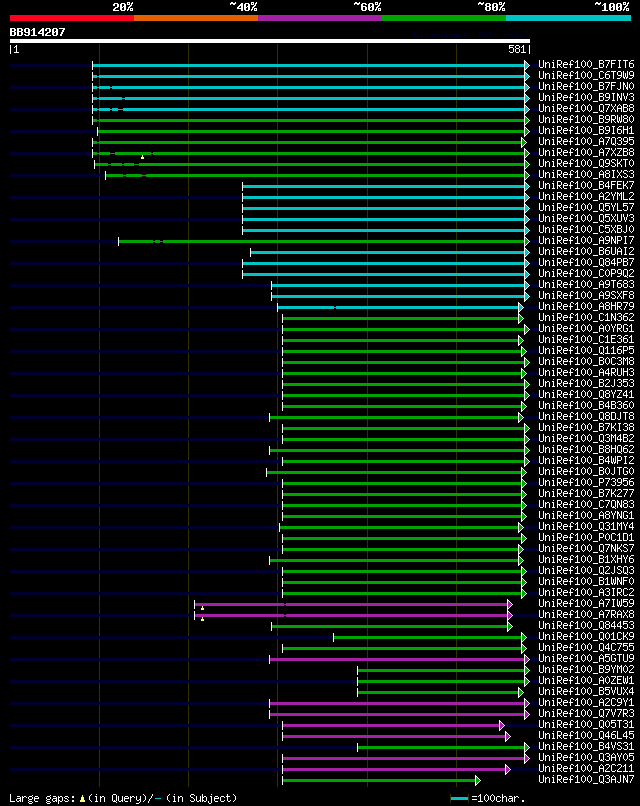Select the UniRef100_A7Q395 label
This screenshot has width=640, height=806.
tap(586, 142)
